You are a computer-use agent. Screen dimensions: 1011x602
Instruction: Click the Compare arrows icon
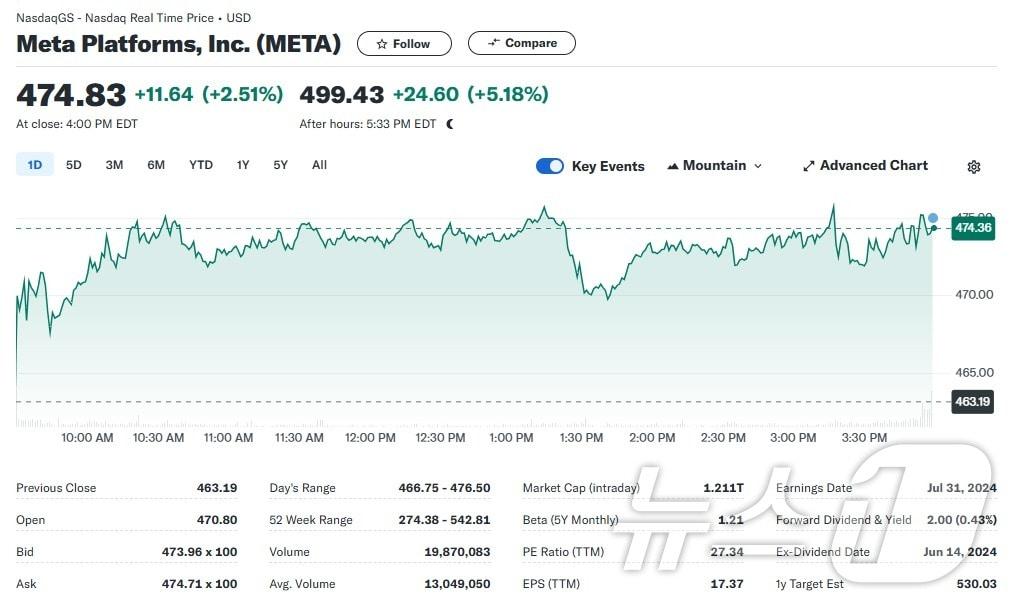click(x=492, y=43)
